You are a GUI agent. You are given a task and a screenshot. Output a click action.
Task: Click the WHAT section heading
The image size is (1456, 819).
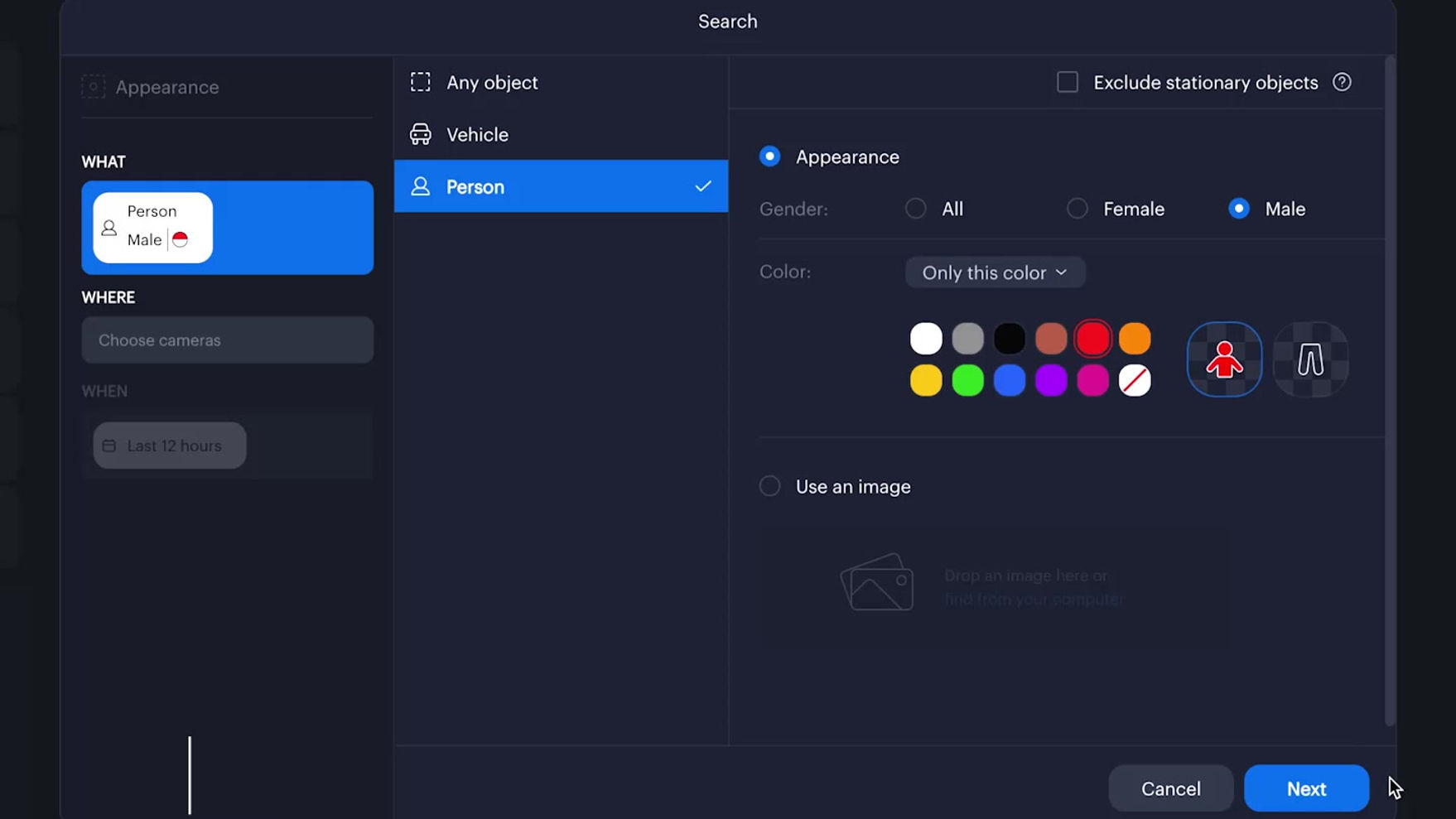pyautogui.click(x=104, y=161)
